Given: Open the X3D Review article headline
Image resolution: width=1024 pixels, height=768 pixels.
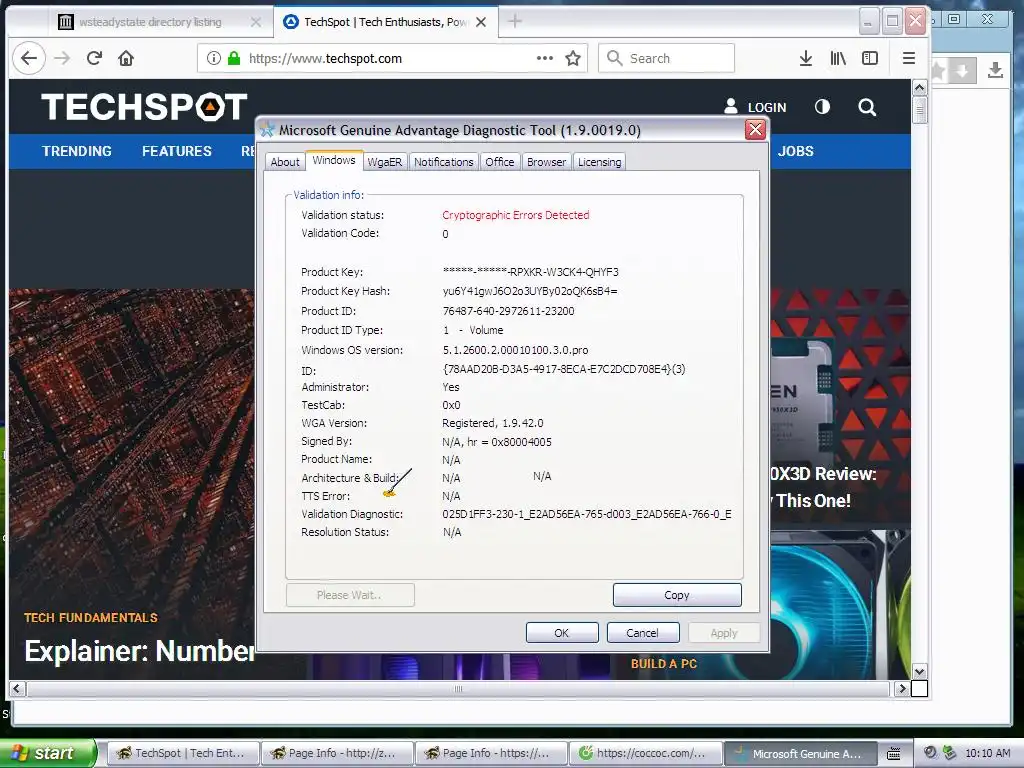Looking at the screenshot, I should (x=823, y=487).
